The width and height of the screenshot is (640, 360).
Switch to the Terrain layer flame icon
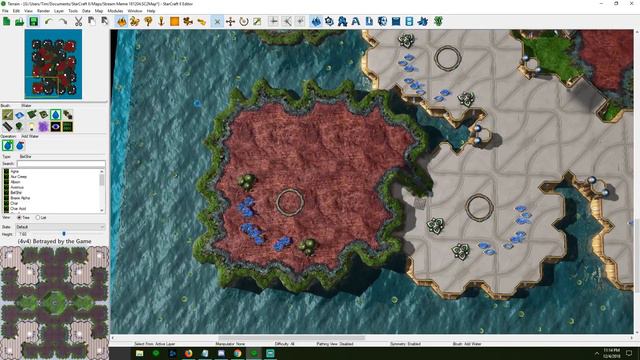(x=121, y=22)
